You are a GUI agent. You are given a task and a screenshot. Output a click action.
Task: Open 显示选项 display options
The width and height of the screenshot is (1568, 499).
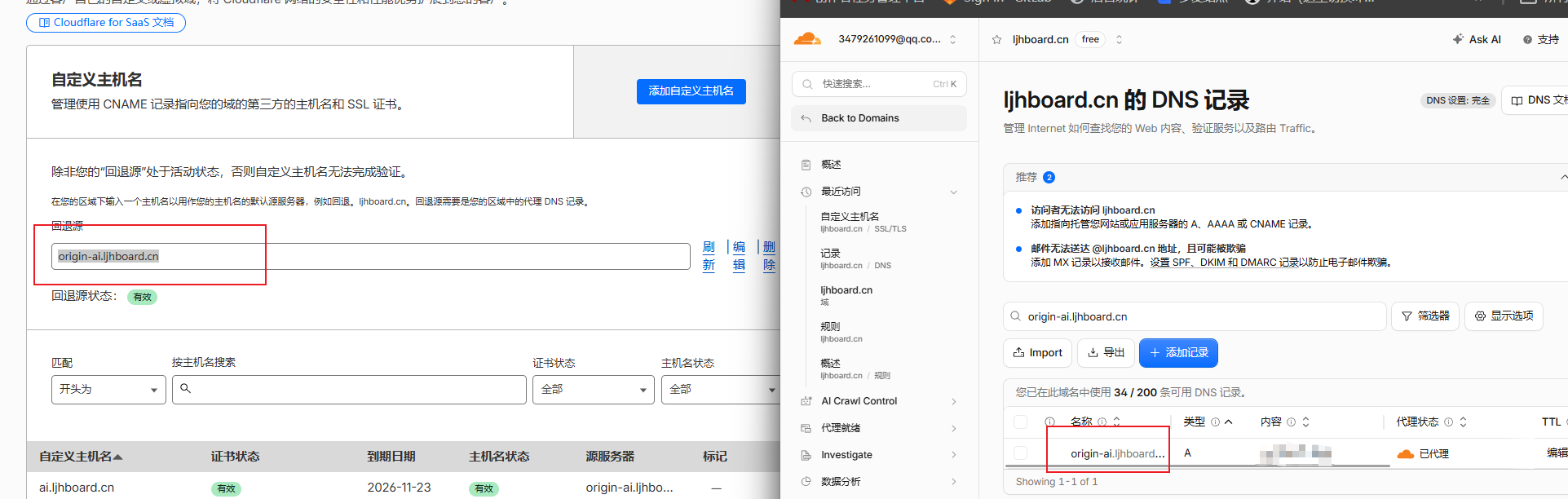1504,316
